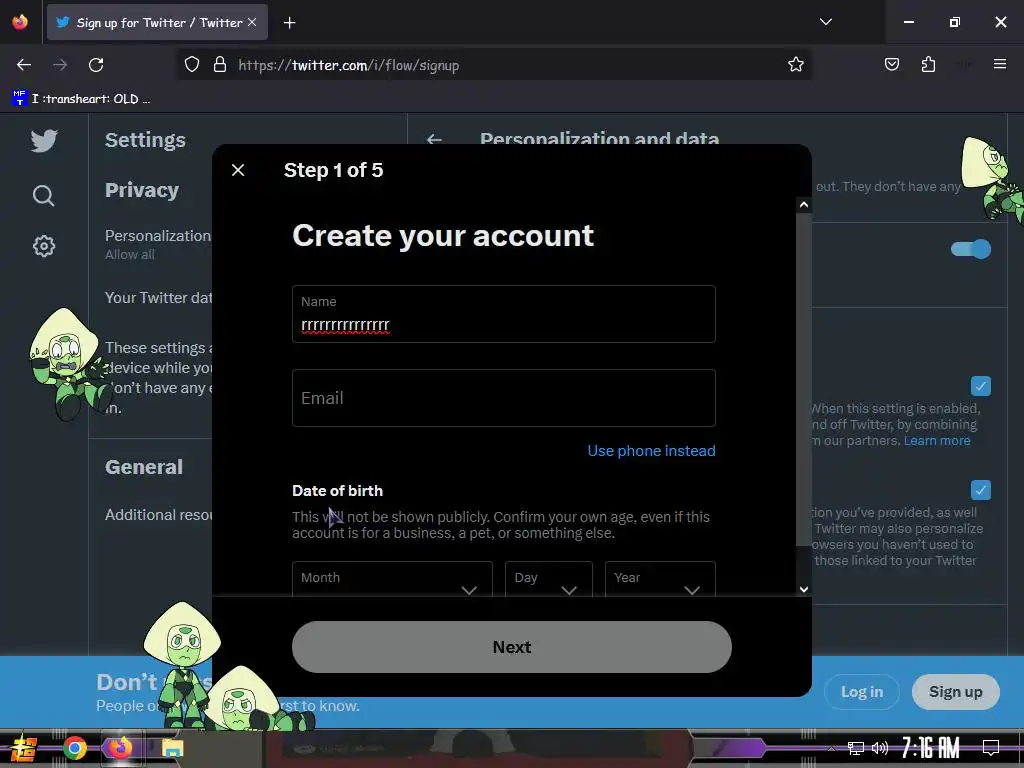Save page to Pocket icon
Screen dimensions: 1024x768
pos(891,64)
